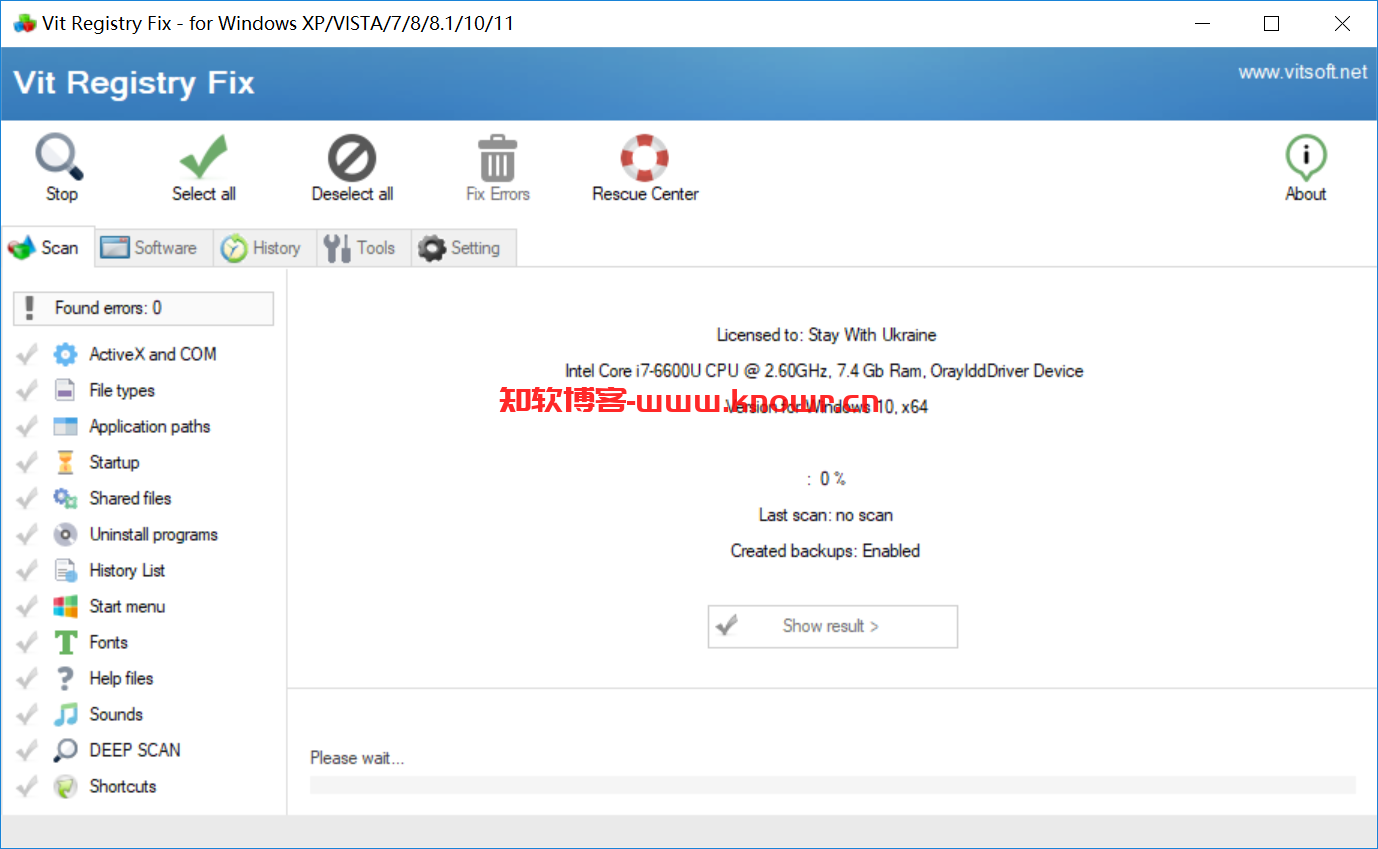This screenshot has height=849, width=1378.
Task: Click the Shortcuts icon
Action: click(65, 786)
